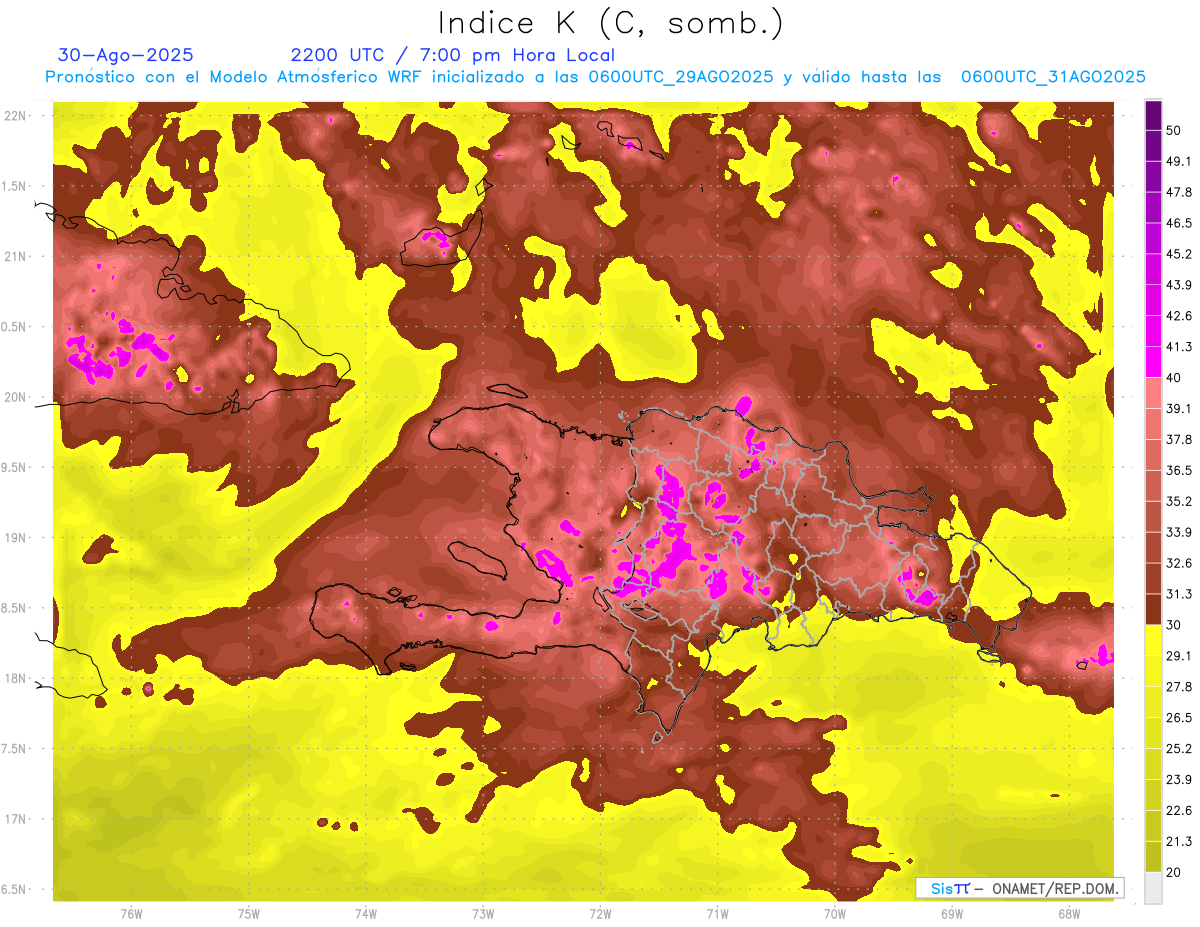Click the legend value "45.2"

[x=1179, y=254]
